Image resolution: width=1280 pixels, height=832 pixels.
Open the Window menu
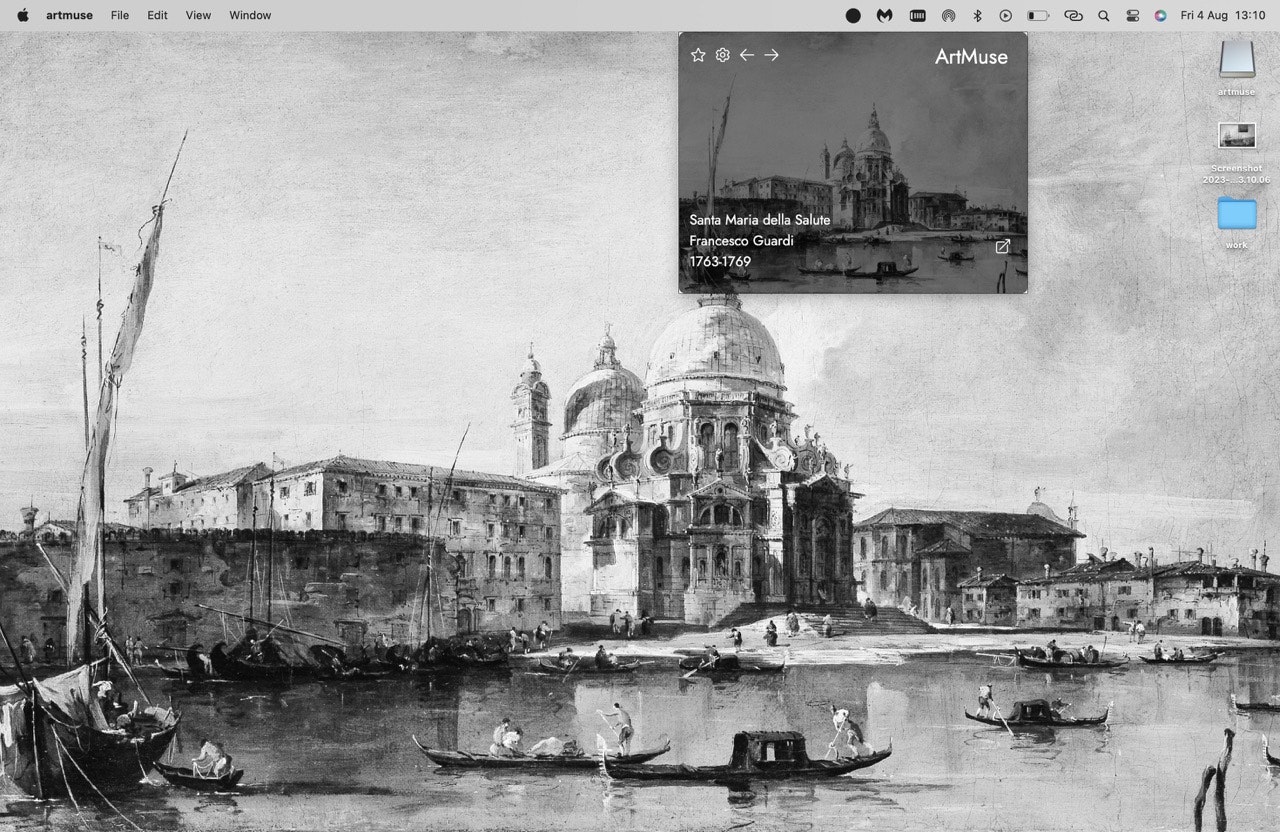tap(250, 15)
